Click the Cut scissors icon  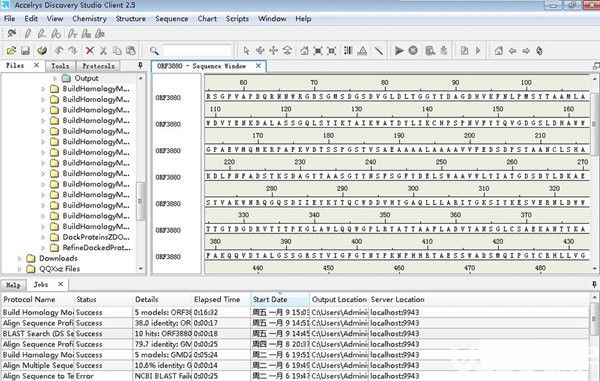pyautogui.click(x=103, y=50)
